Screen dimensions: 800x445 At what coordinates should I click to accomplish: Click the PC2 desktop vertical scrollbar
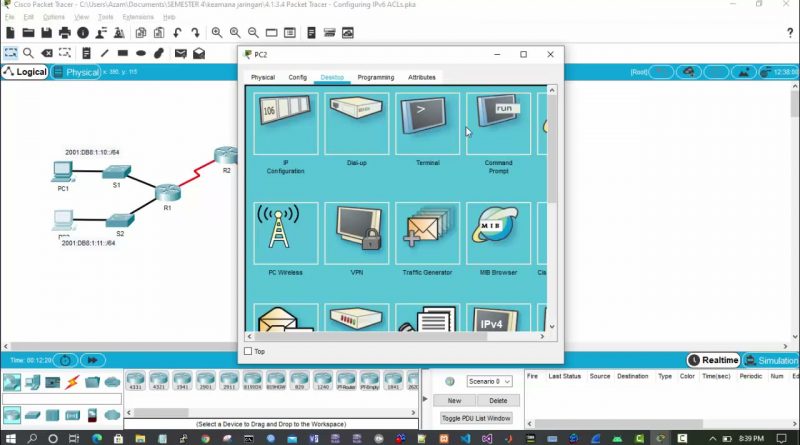[x=552, y=148]
